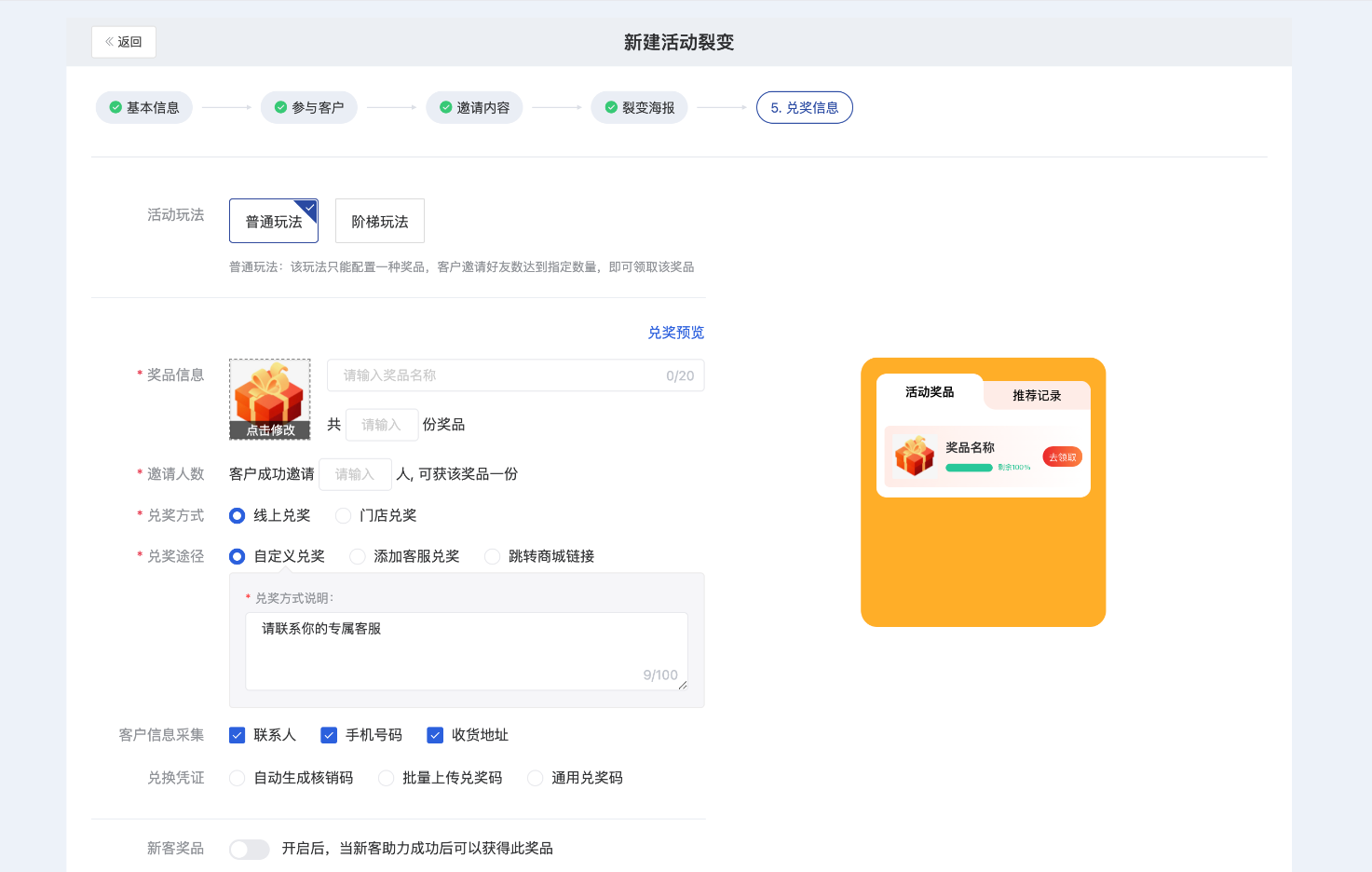The image size is (1372, 872).
Task: Click the 兑奖方式说明 text area
Action: pos(467,651)
